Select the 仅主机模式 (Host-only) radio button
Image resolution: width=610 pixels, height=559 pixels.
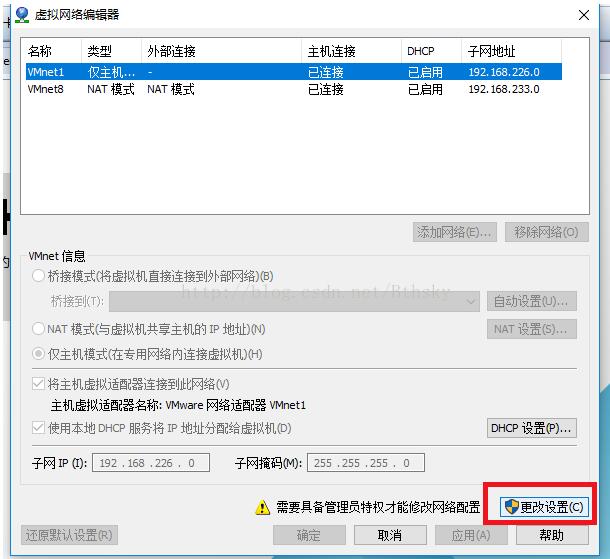pos(39,353)
